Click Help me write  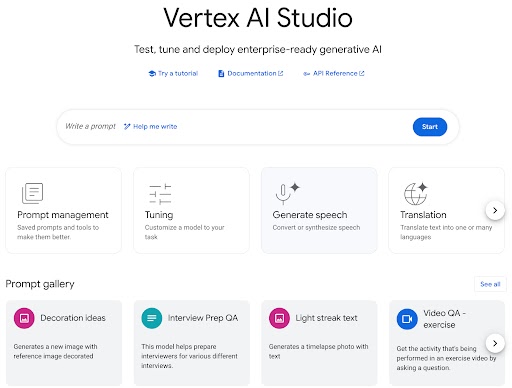tap(151, 126)
